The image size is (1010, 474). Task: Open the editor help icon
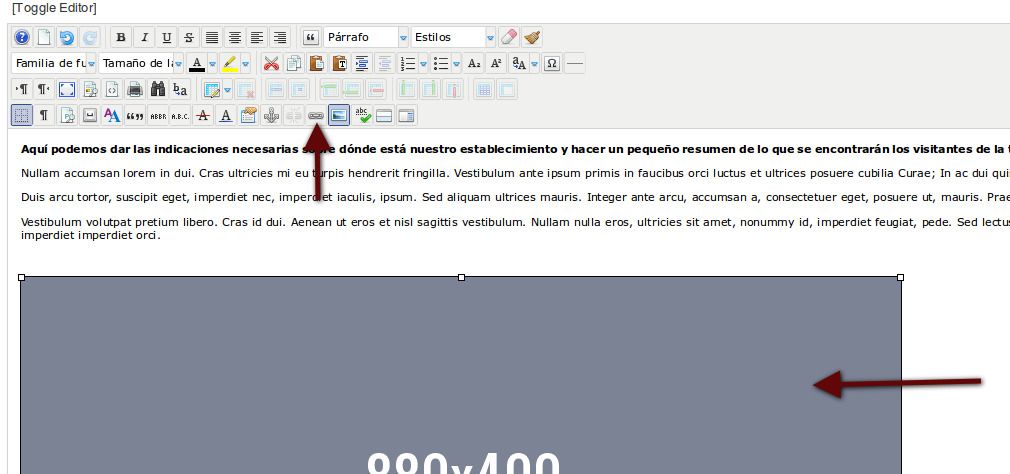point(22,37)
